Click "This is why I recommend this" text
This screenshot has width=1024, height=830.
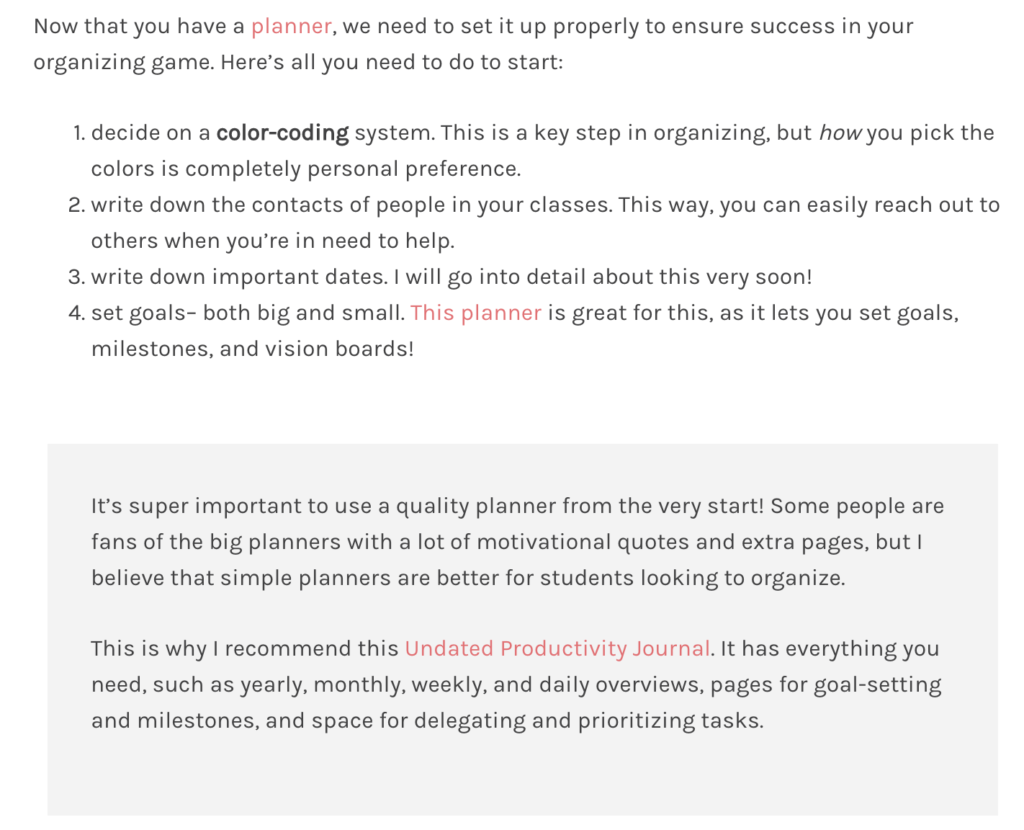pos(245,649)
